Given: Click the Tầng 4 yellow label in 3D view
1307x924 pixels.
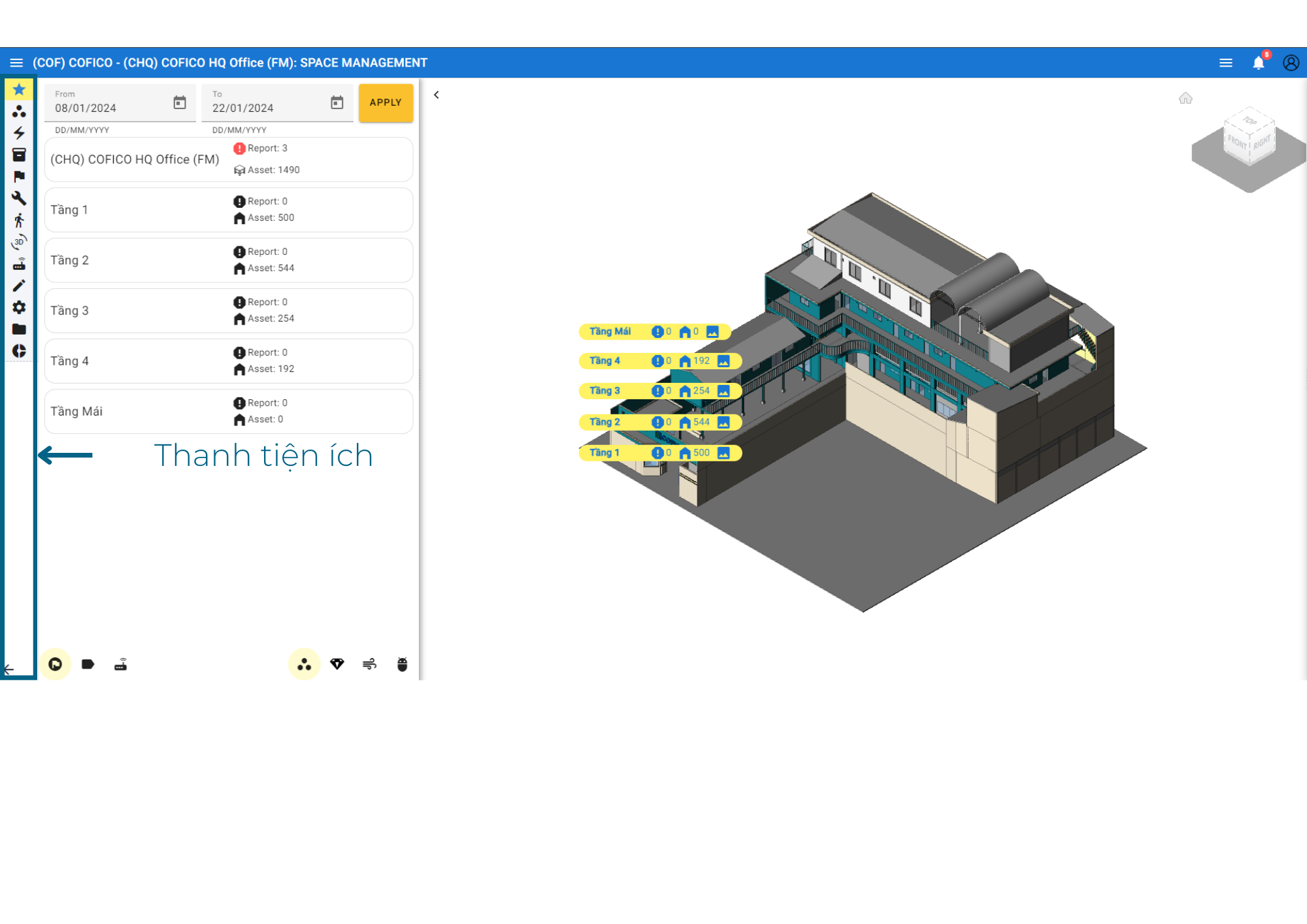Looking at the screenshot, I should click(605, 361).
